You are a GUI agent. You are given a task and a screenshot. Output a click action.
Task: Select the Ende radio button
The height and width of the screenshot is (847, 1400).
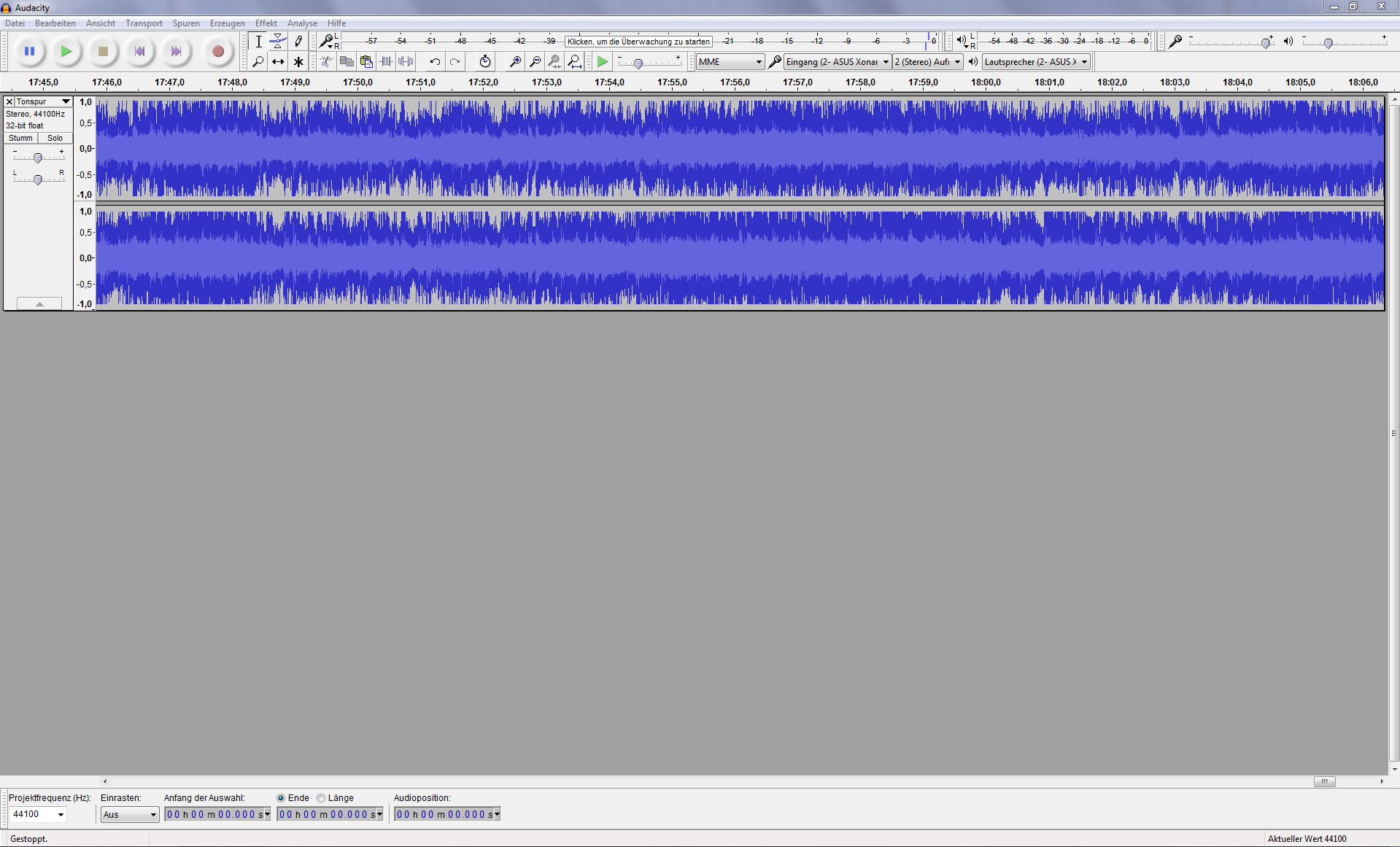[281, 798]
